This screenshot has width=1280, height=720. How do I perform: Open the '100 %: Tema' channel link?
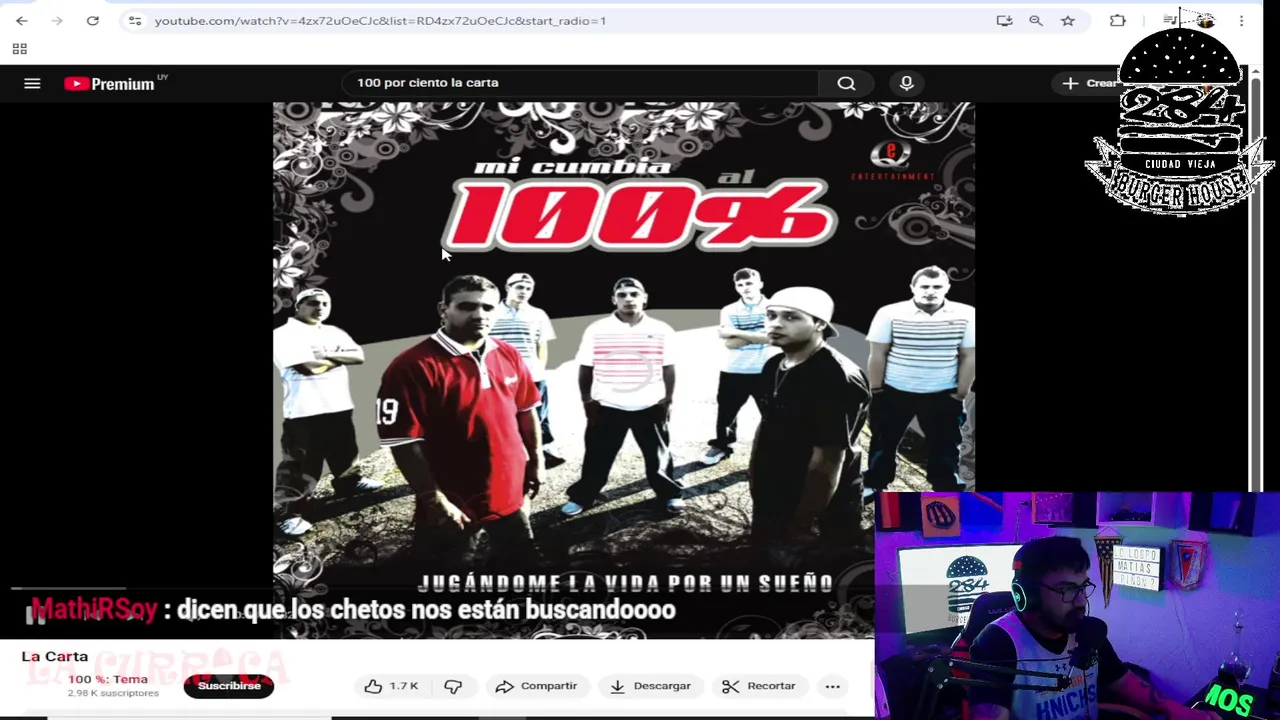click(107, 679)
